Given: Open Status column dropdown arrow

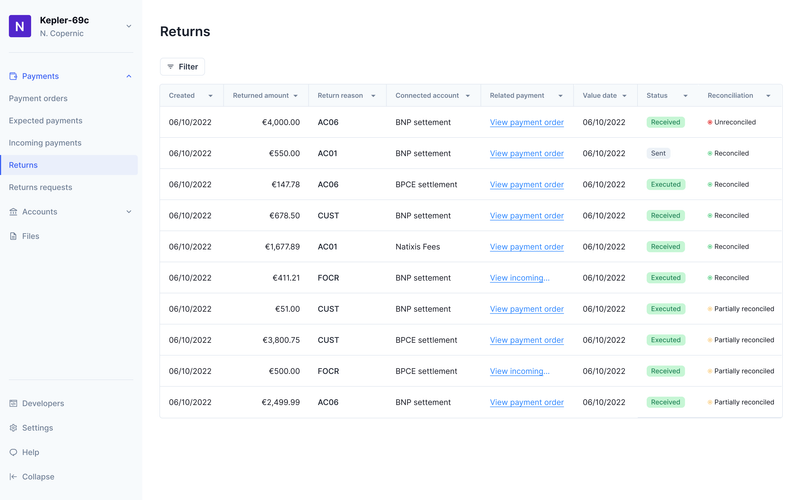Looking at the screenshot, I should point(685,96).
